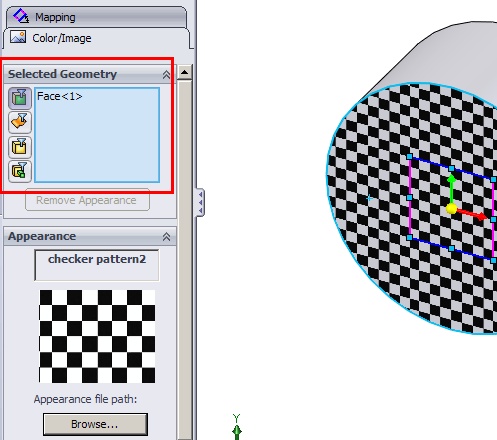Select the faces filter icon

coord(20,98)
